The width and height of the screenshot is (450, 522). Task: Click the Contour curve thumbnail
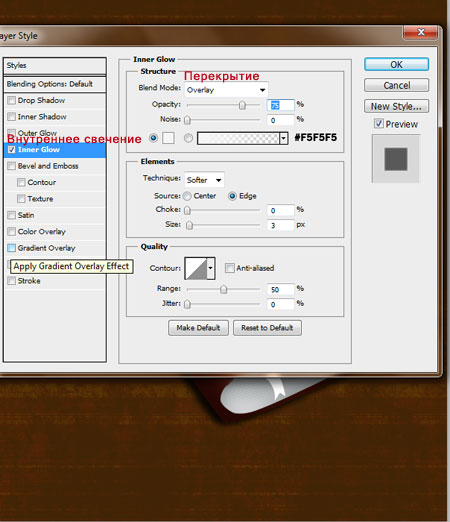[x=196, y=268]
